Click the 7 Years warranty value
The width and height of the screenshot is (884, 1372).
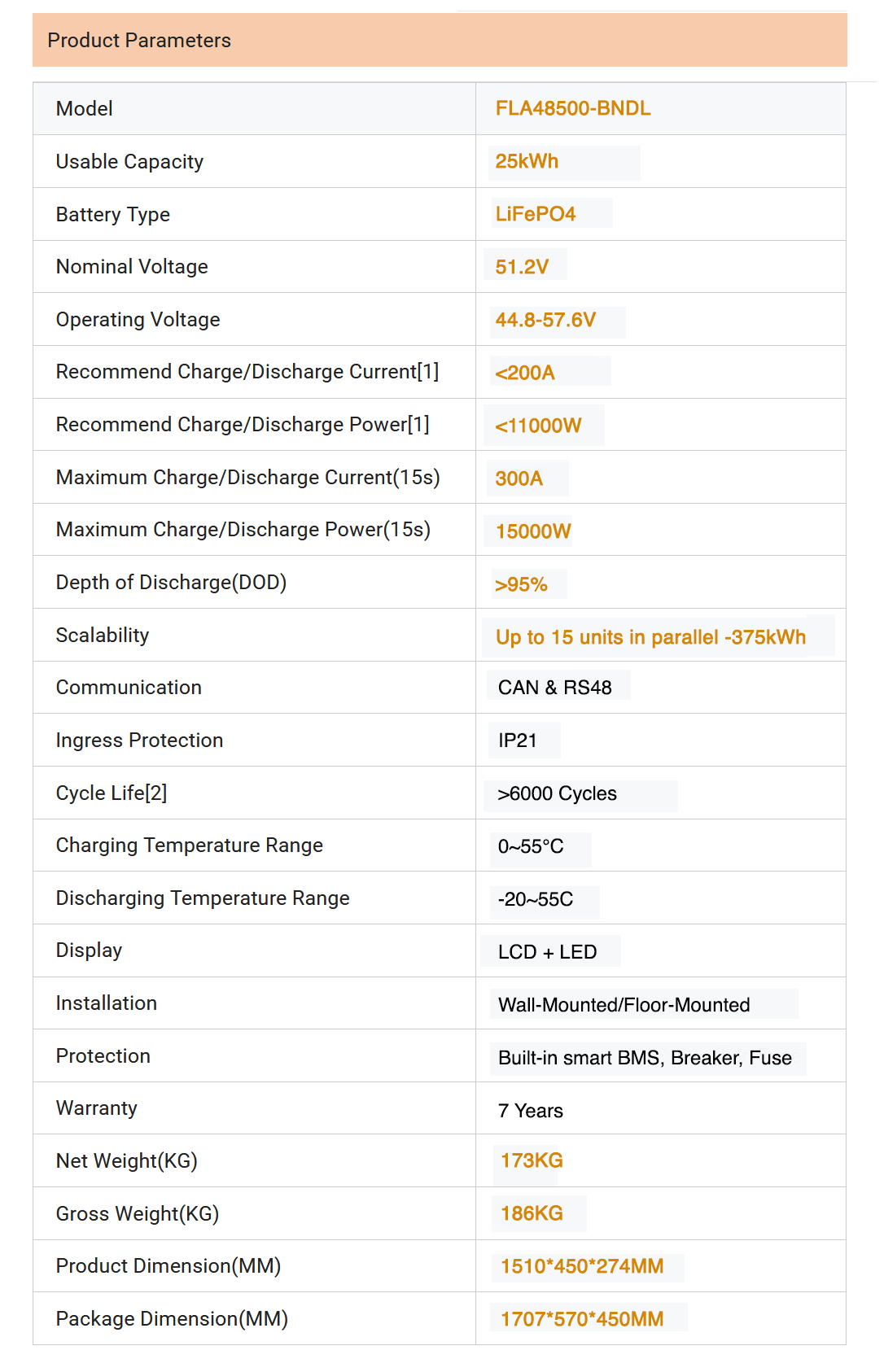531,1111
